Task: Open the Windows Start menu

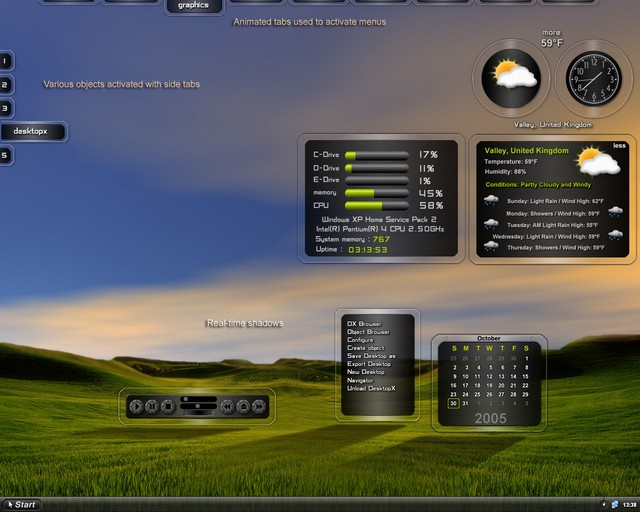Action: click(20, 504)
